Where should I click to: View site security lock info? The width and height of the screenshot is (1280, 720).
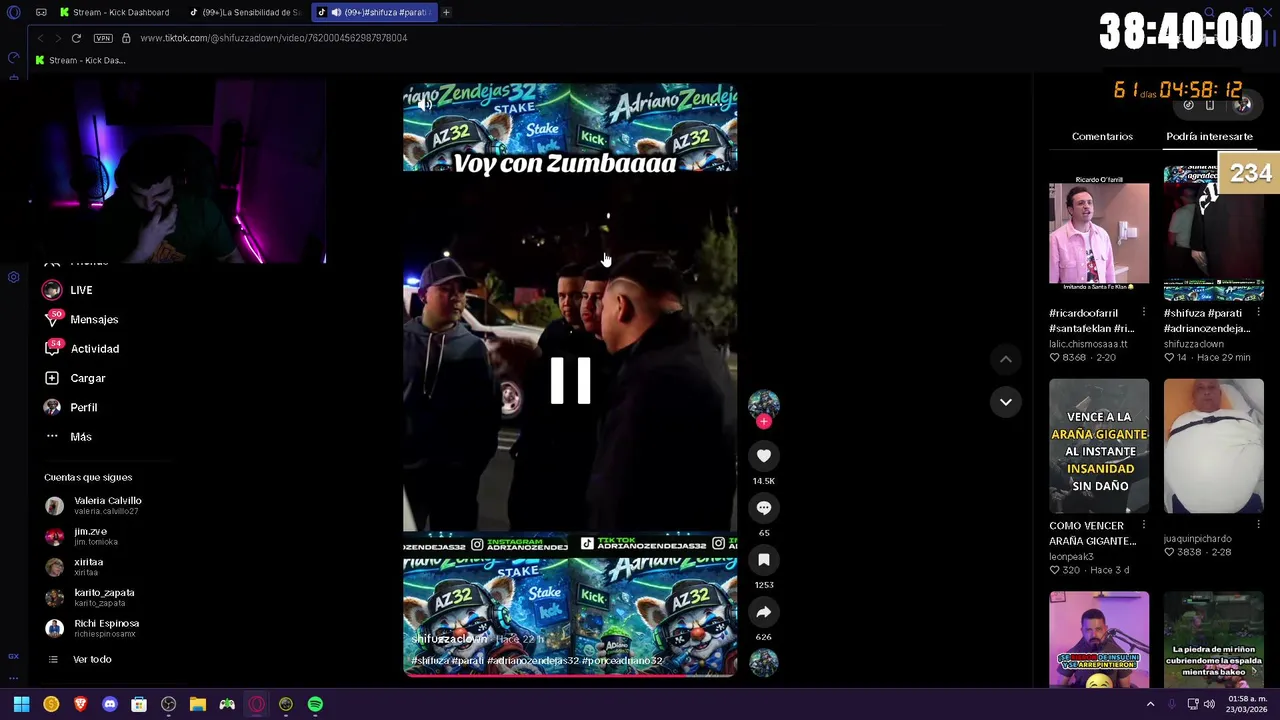tap(126, 38)
